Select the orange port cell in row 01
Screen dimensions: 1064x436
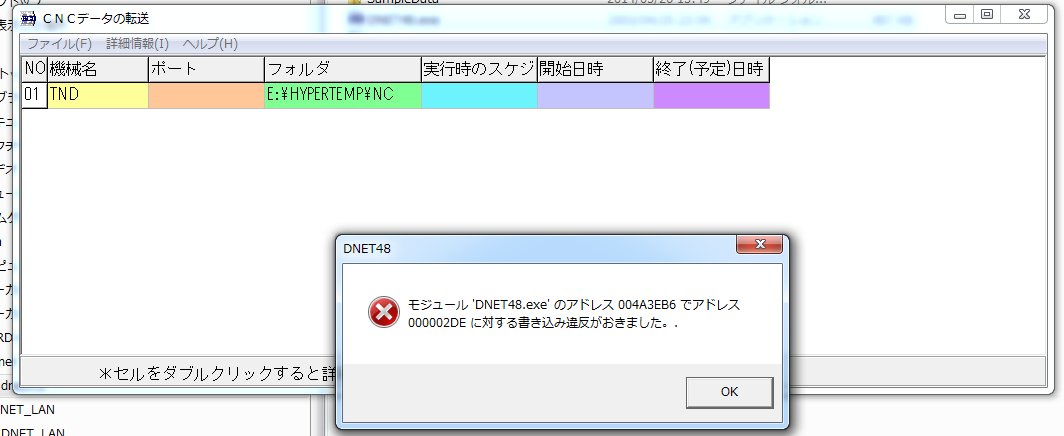click(x=206, y=95)
